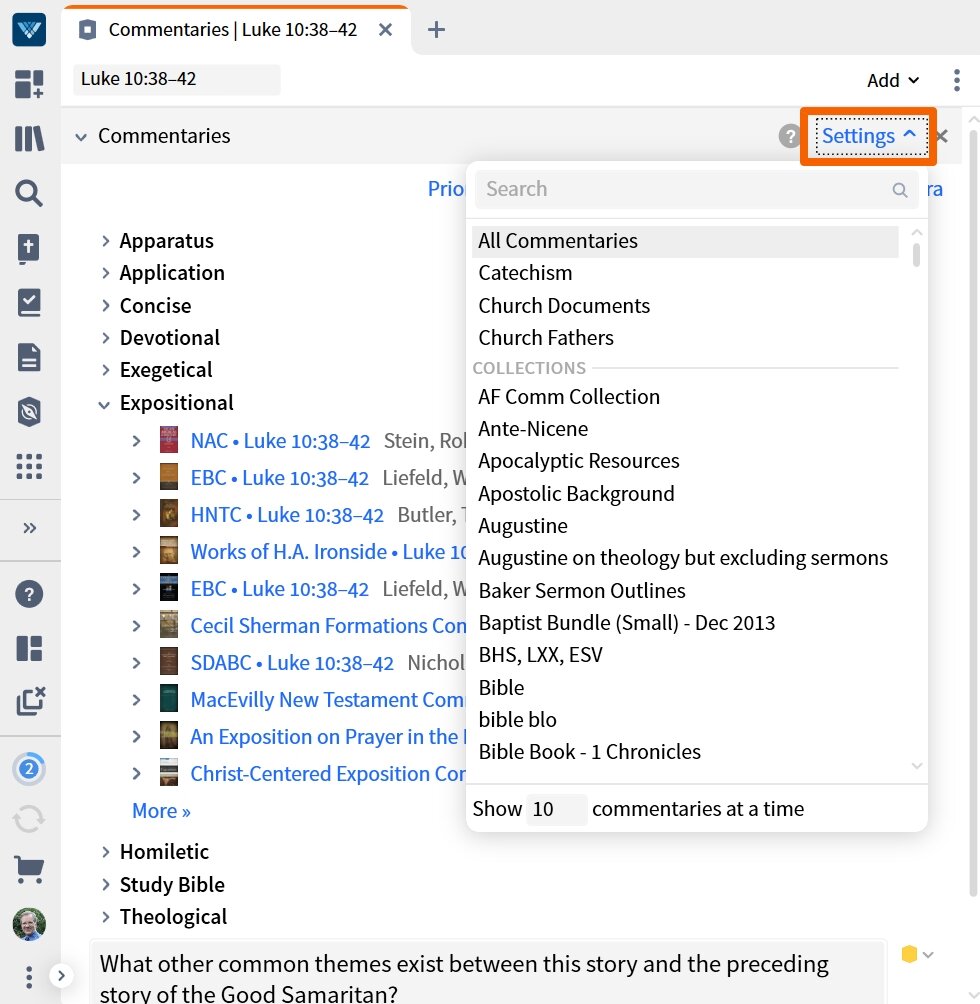Viewport: 980px width, 1004px height.
Task: Collapse the Expositional category
Action: click(x=104, y=404)
